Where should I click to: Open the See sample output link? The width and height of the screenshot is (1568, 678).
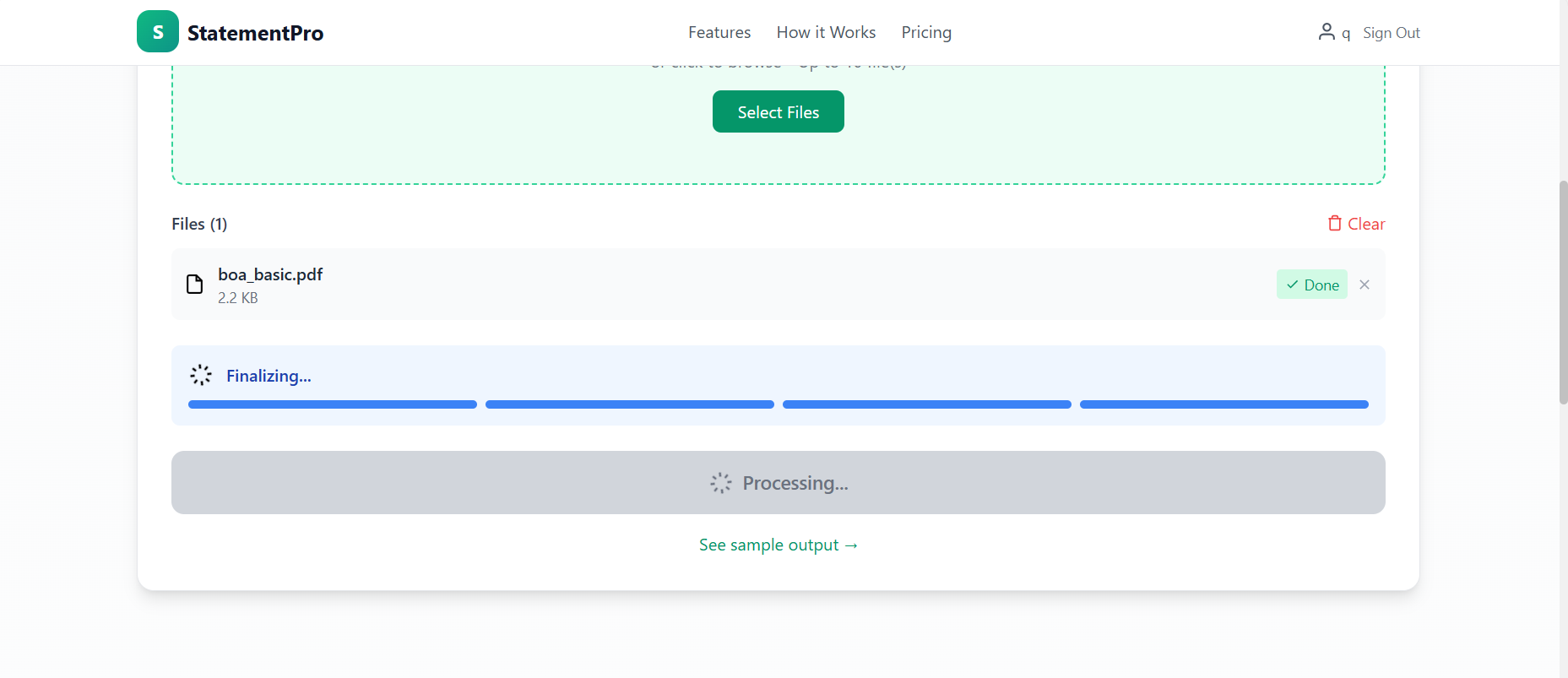click(778, 545)
